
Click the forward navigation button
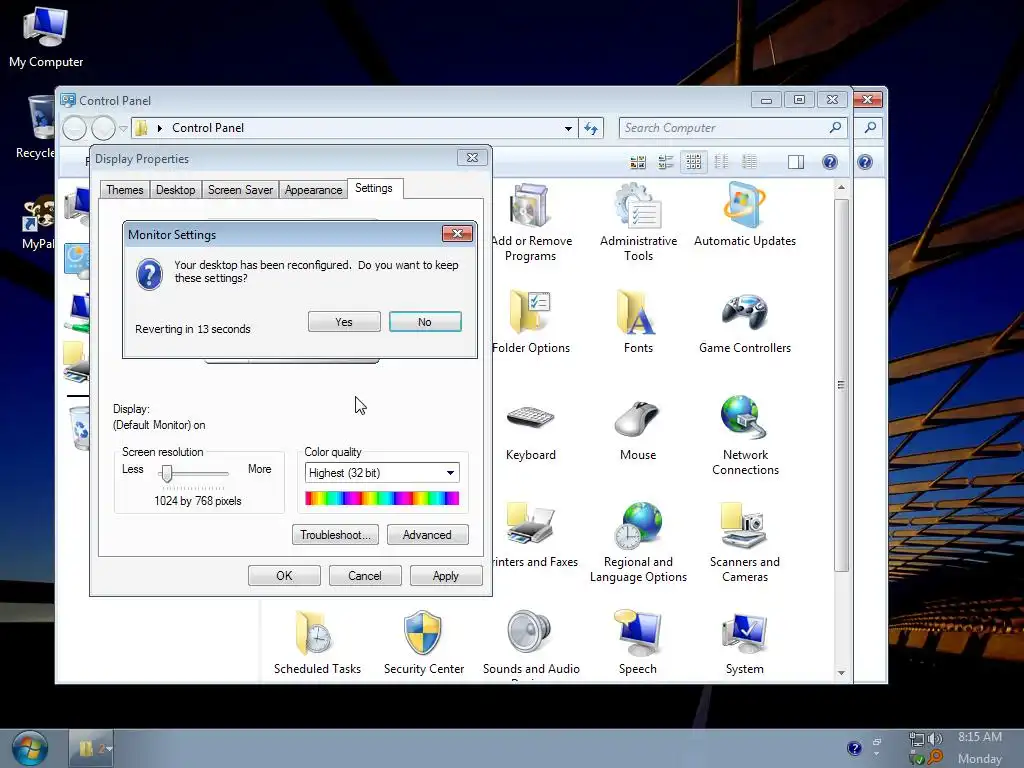tap(103, 128)
